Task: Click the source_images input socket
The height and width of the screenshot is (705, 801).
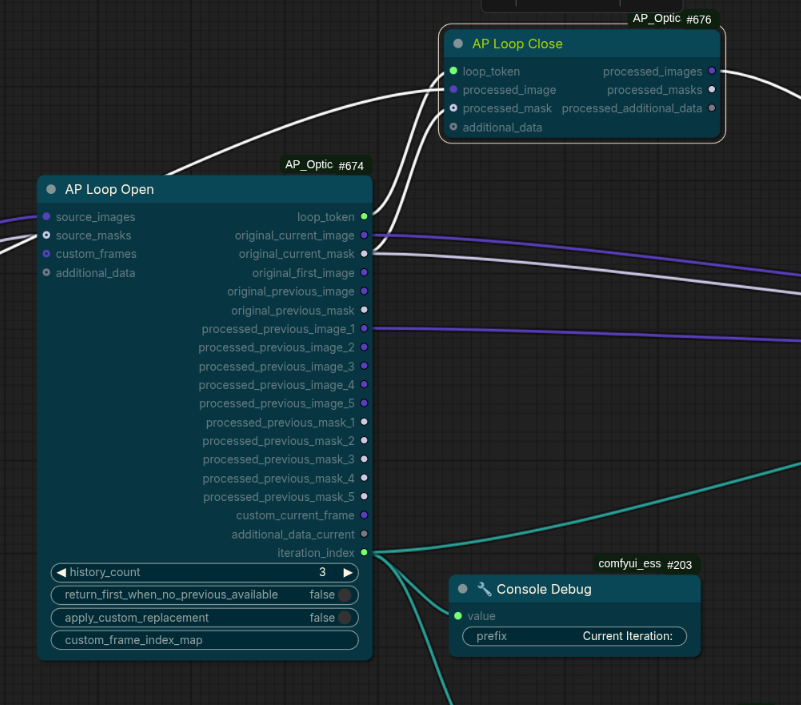Action: (x=46, y=217)
